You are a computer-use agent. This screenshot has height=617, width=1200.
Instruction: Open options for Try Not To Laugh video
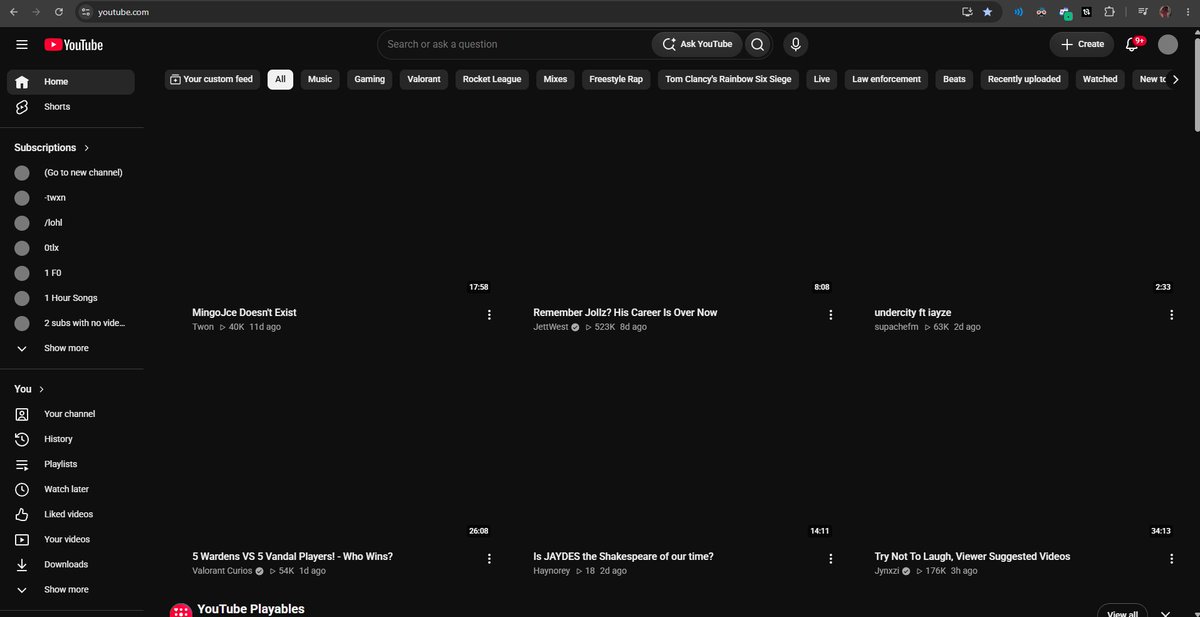pyautogui.click(x=1171, y=559)
